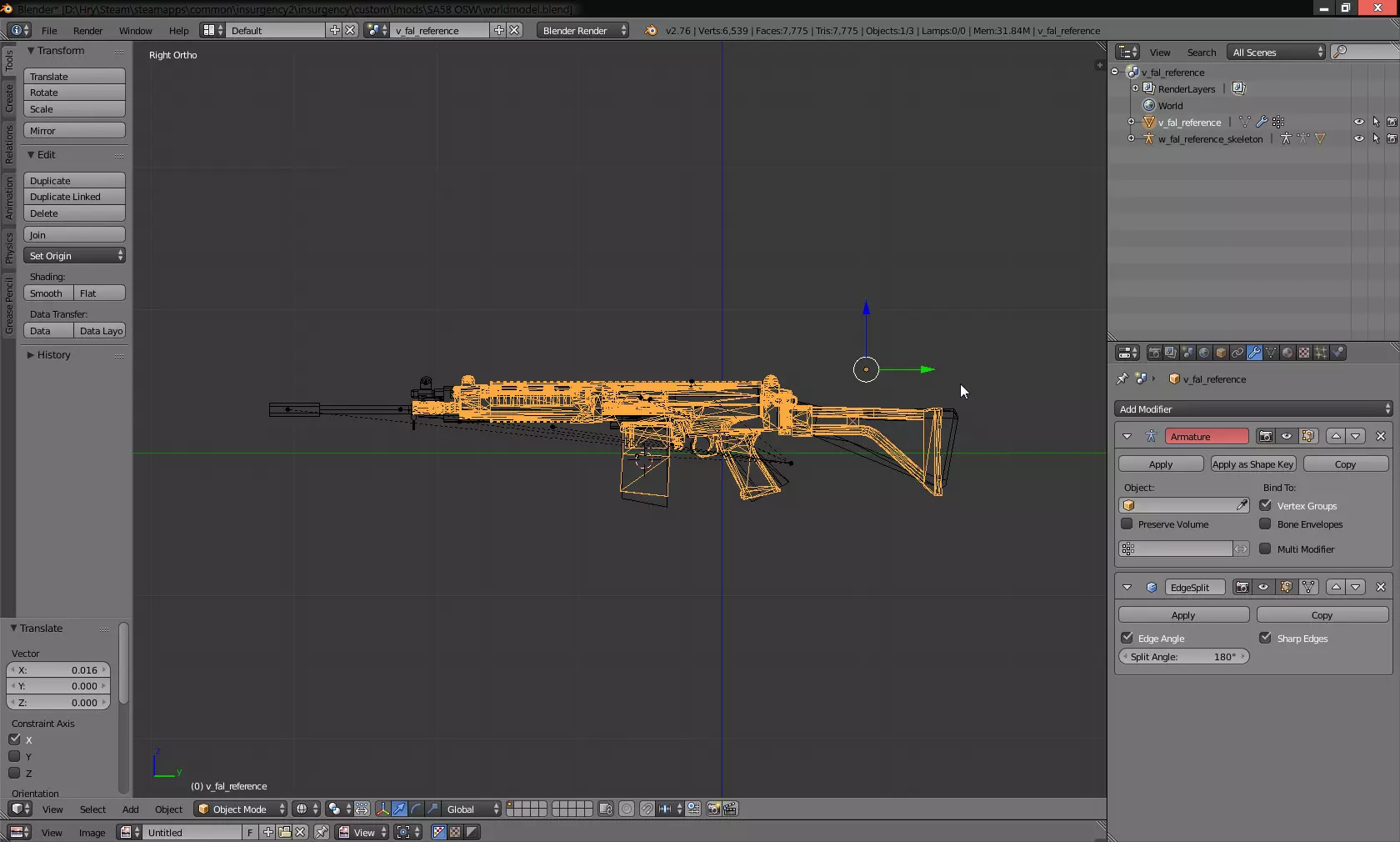Click the Join button
Screen dimensions: 1400x842
coord(74,234)
